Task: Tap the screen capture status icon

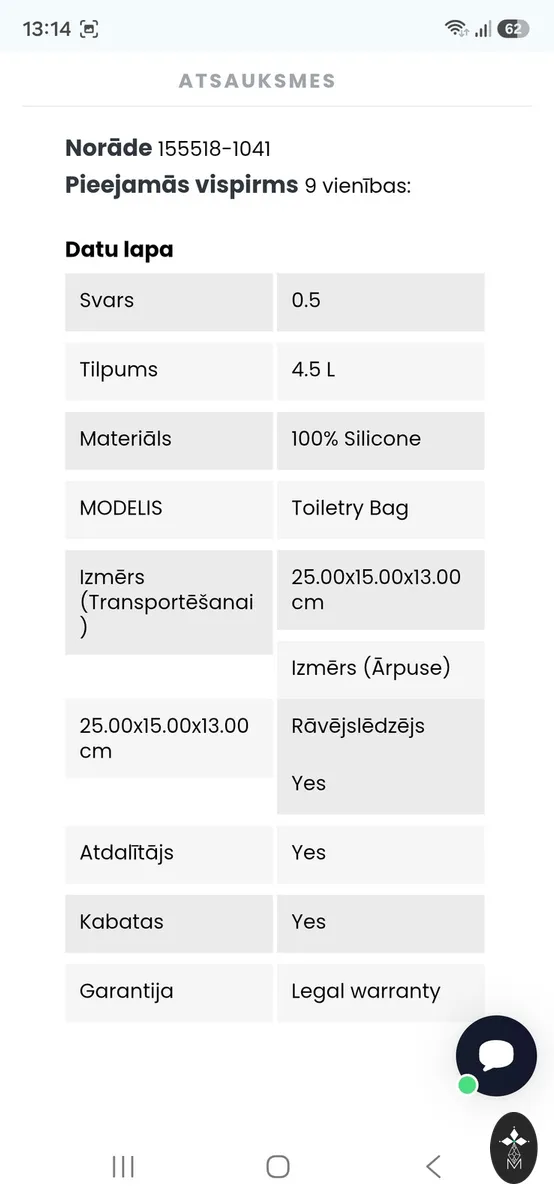Action: [89, 29]
